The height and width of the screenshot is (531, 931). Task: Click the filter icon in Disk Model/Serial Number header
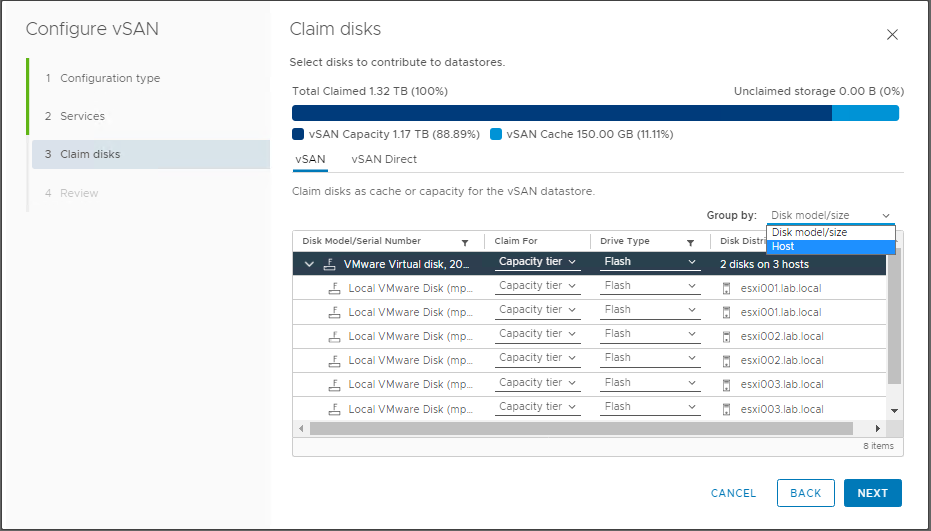(x=465, y=242)
